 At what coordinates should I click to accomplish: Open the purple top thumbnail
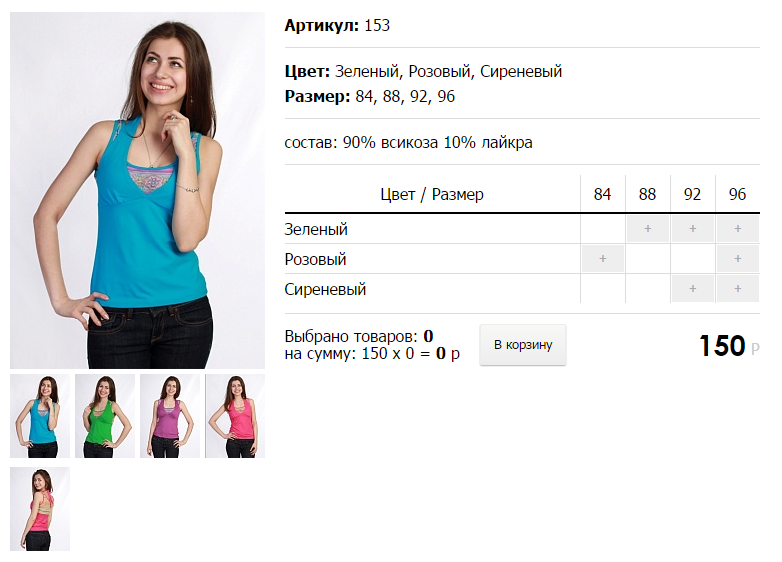170,416
